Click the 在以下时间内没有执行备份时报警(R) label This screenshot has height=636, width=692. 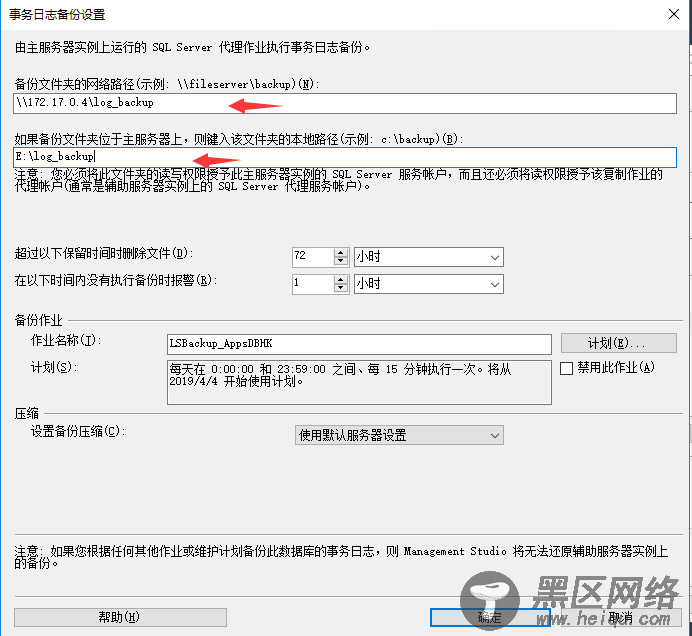pos(116,280)
